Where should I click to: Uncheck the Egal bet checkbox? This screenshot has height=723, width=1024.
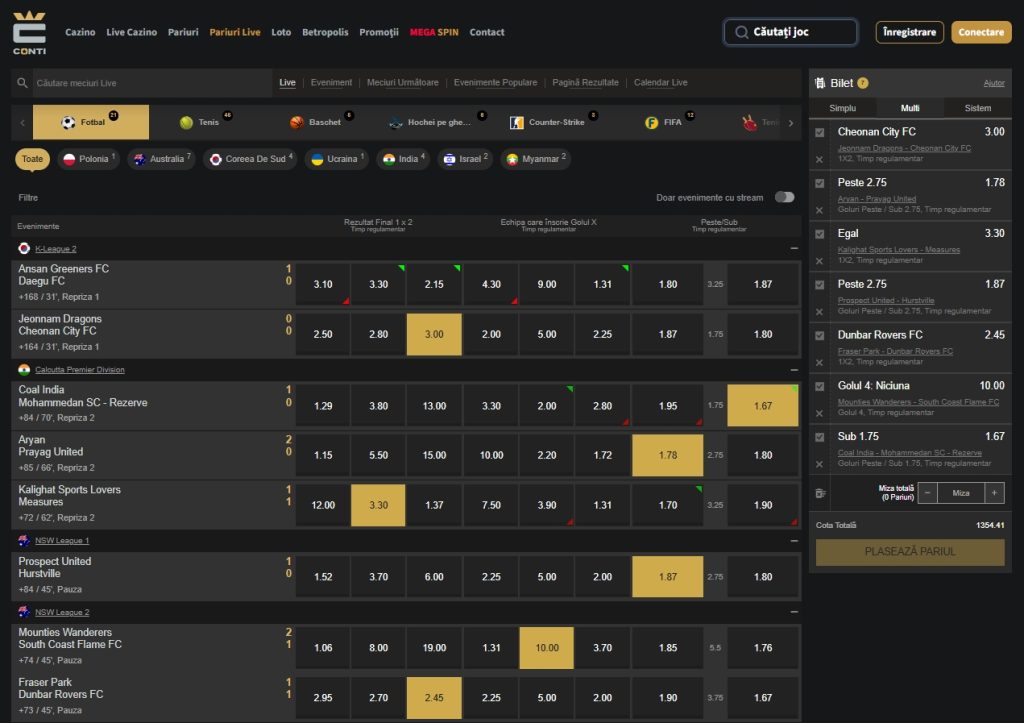(x=820, y=234)
